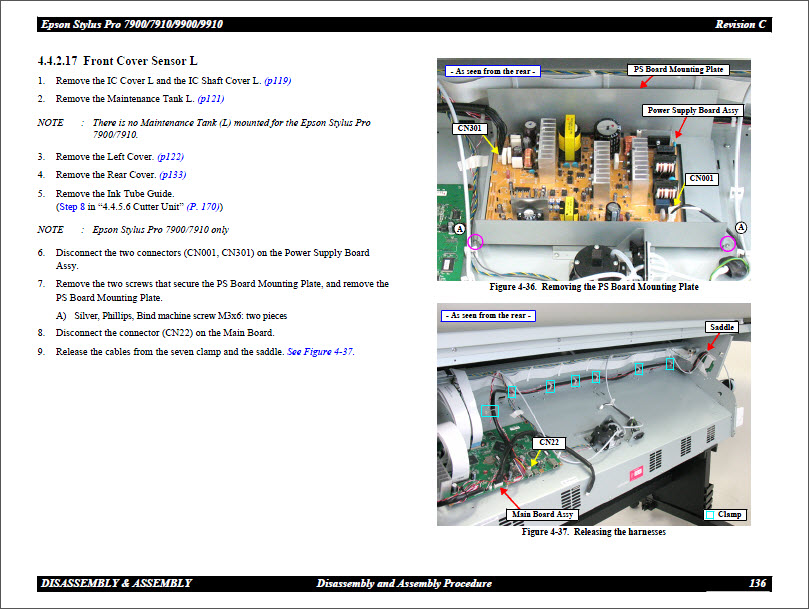
Task: Click the CN001 connector label
Action: pyautogui.click(x=702, y=178)
